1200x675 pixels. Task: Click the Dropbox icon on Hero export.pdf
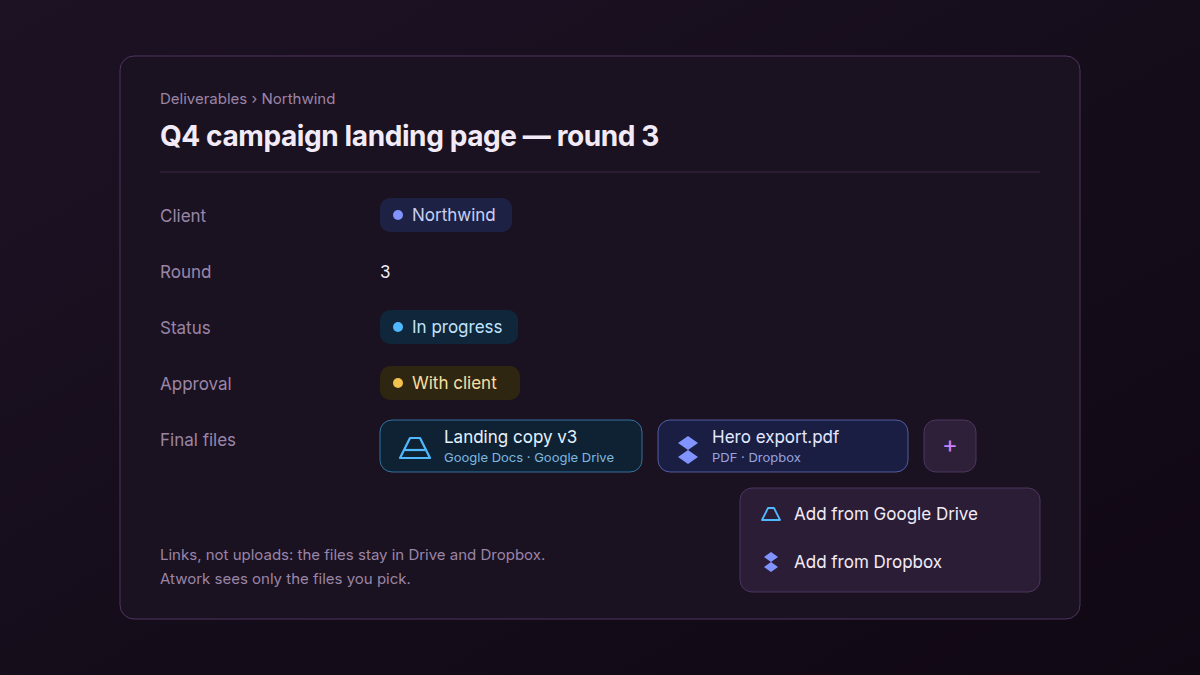(x=688, y=449)
